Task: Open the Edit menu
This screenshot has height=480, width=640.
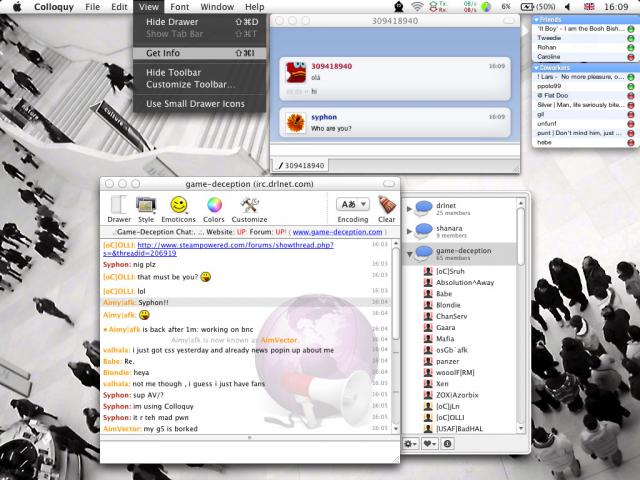Action: pos(119,7)
